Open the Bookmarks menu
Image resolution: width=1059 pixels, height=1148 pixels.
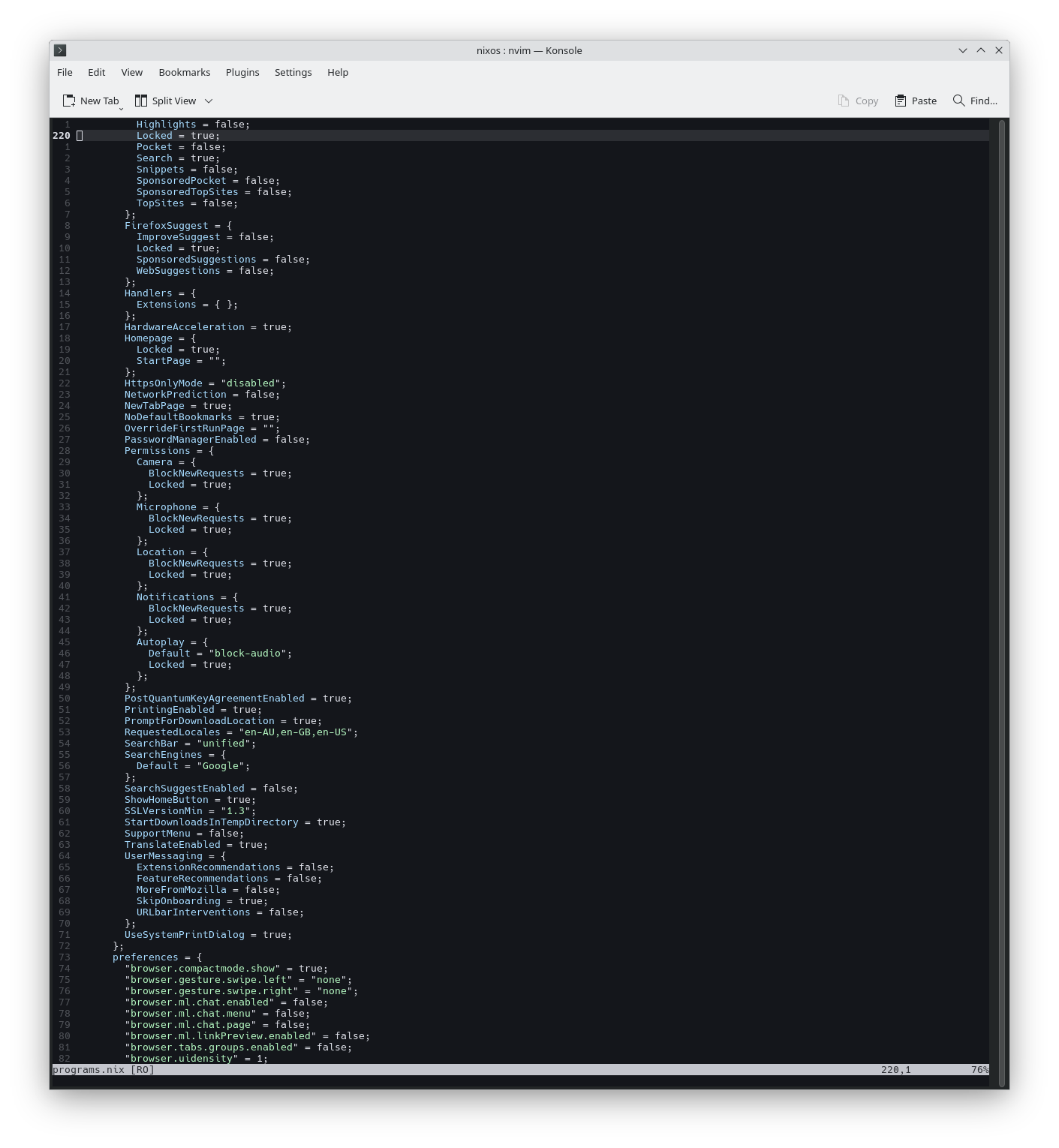tap(185, 72)
